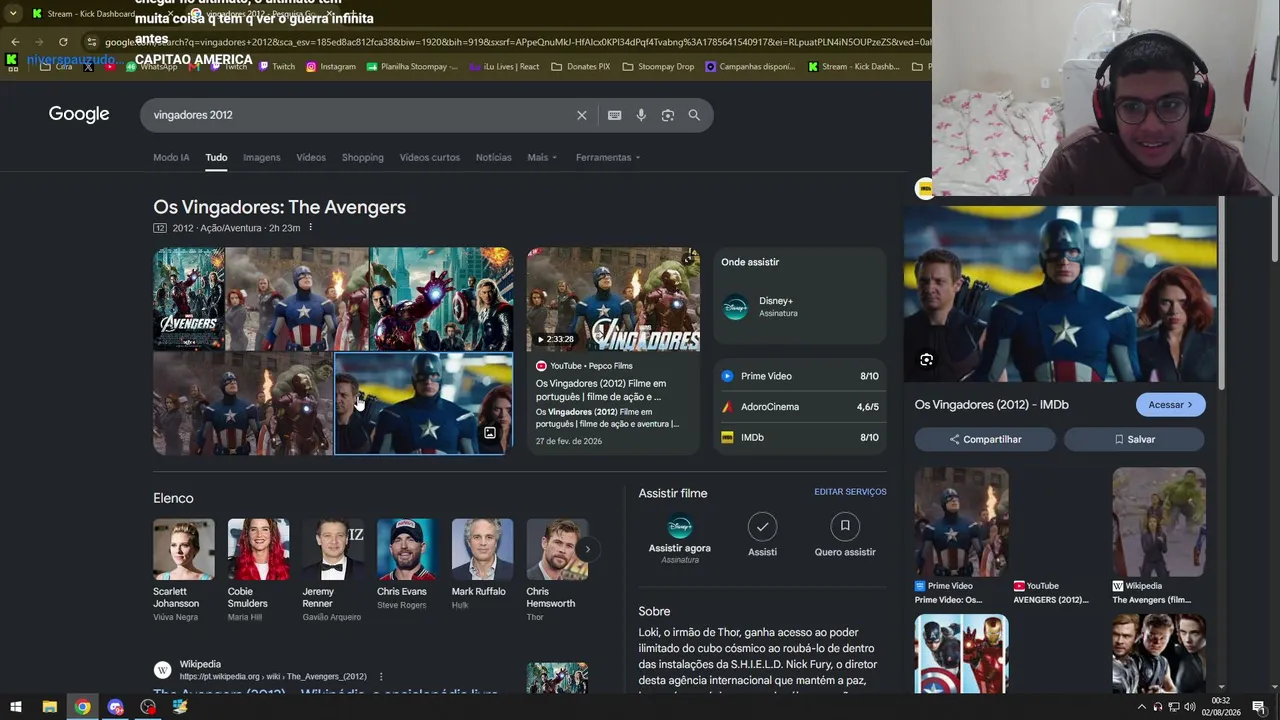Switch to the Imagens tab

(x=262, y=157)
